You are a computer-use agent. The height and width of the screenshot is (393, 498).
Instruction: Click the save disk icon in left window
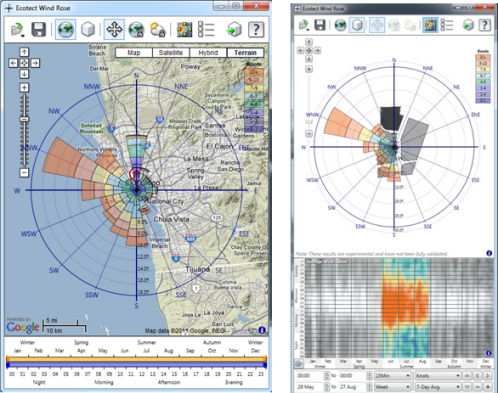(38, 29)
